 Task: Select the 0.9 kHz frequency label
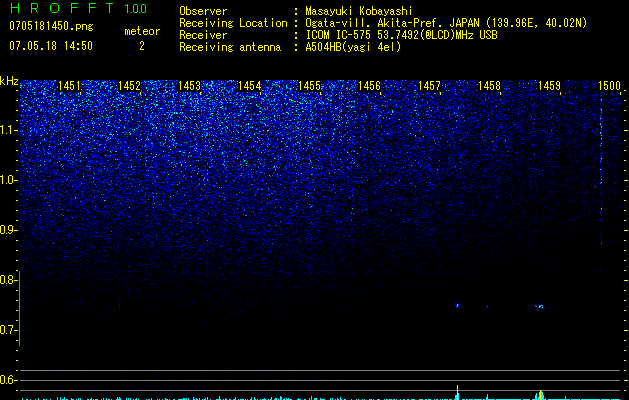tap(8, 230)
